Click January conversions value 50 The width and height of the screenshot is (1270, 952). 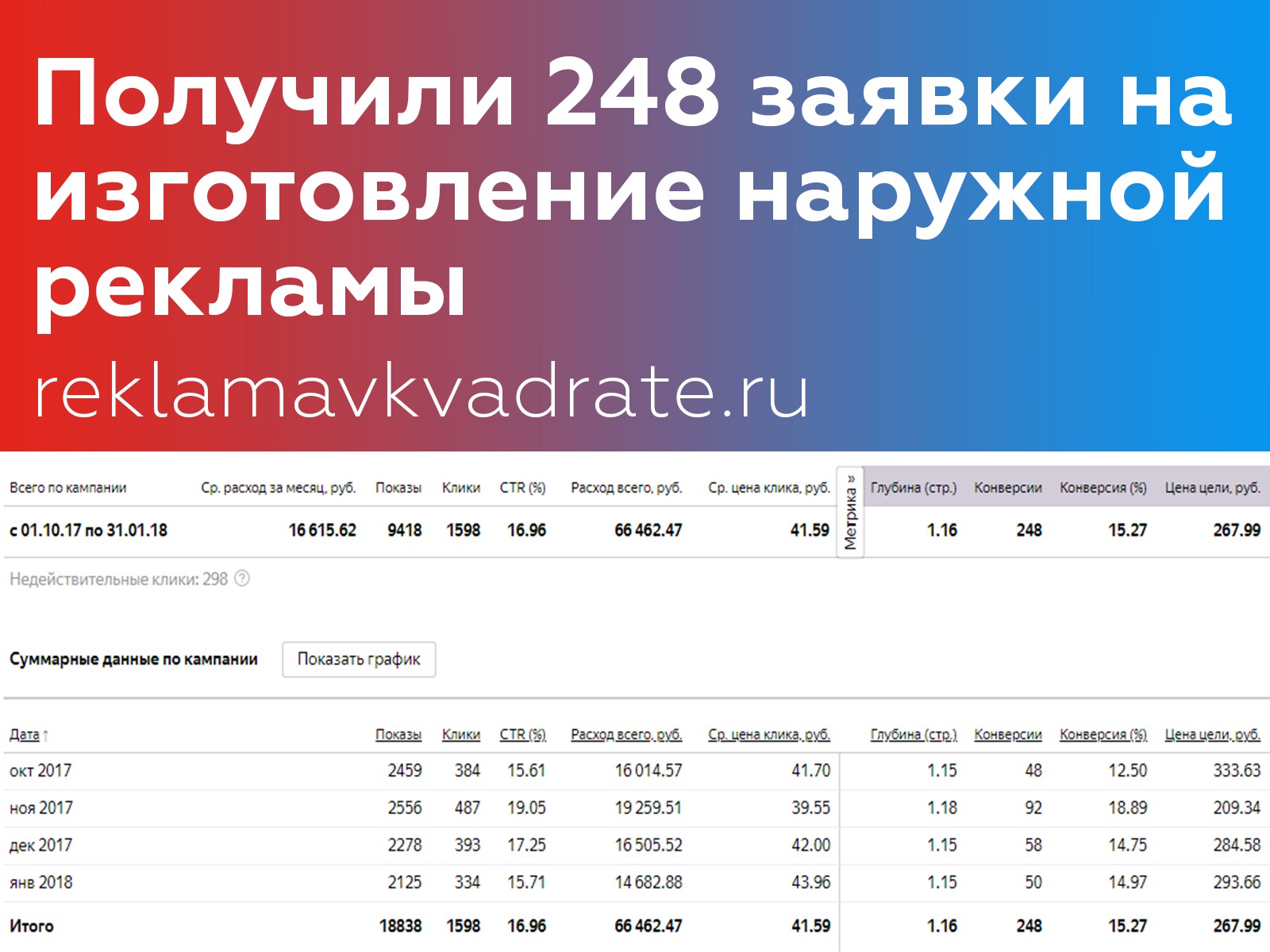1033,882
